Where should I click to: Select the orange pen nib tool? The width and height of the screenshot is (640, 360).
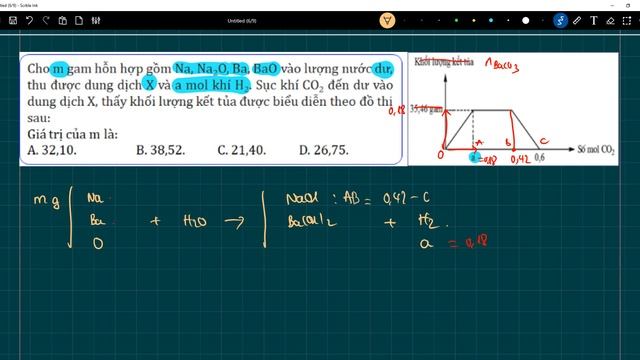(387, 20)
